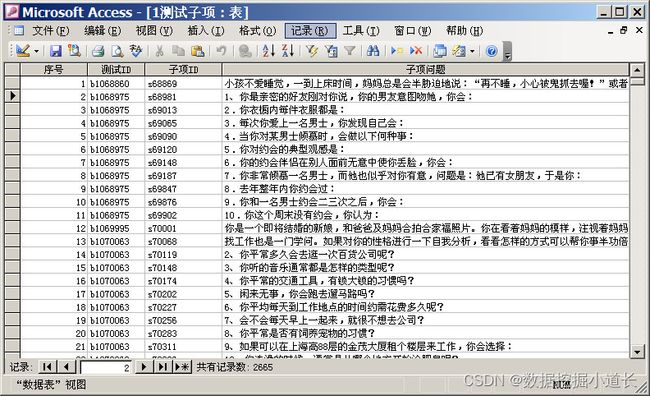The height and width of the screenshot is (396, 650).
Task: Select the 序号 column header
Action: coord(54,69)
